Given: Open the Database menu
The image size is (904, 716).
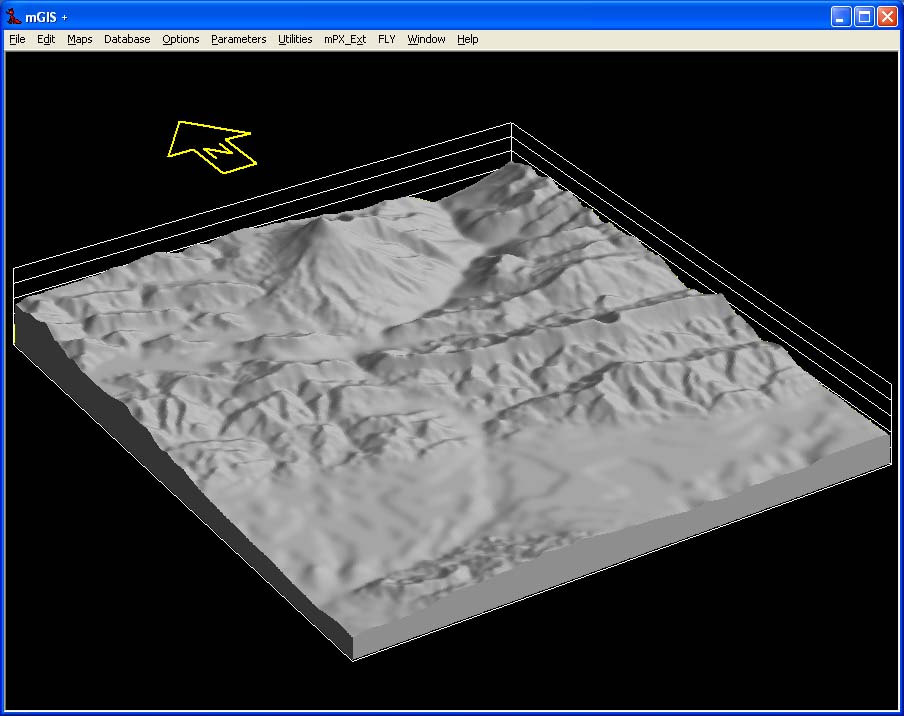Looking at the screenshot, I should (x=127, y=39).
